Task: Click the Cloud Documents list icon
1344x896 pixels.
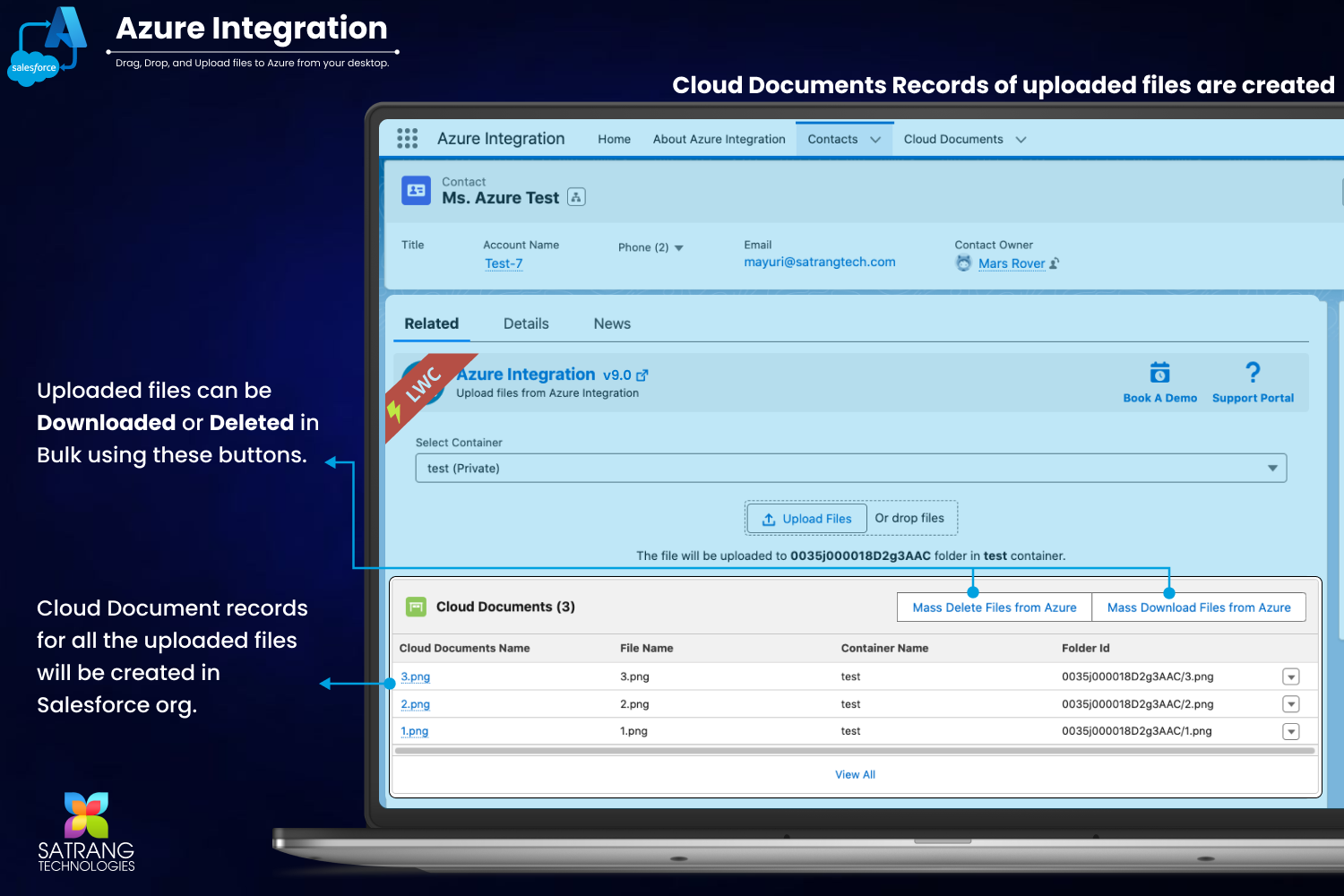Action: coord(416,607)
